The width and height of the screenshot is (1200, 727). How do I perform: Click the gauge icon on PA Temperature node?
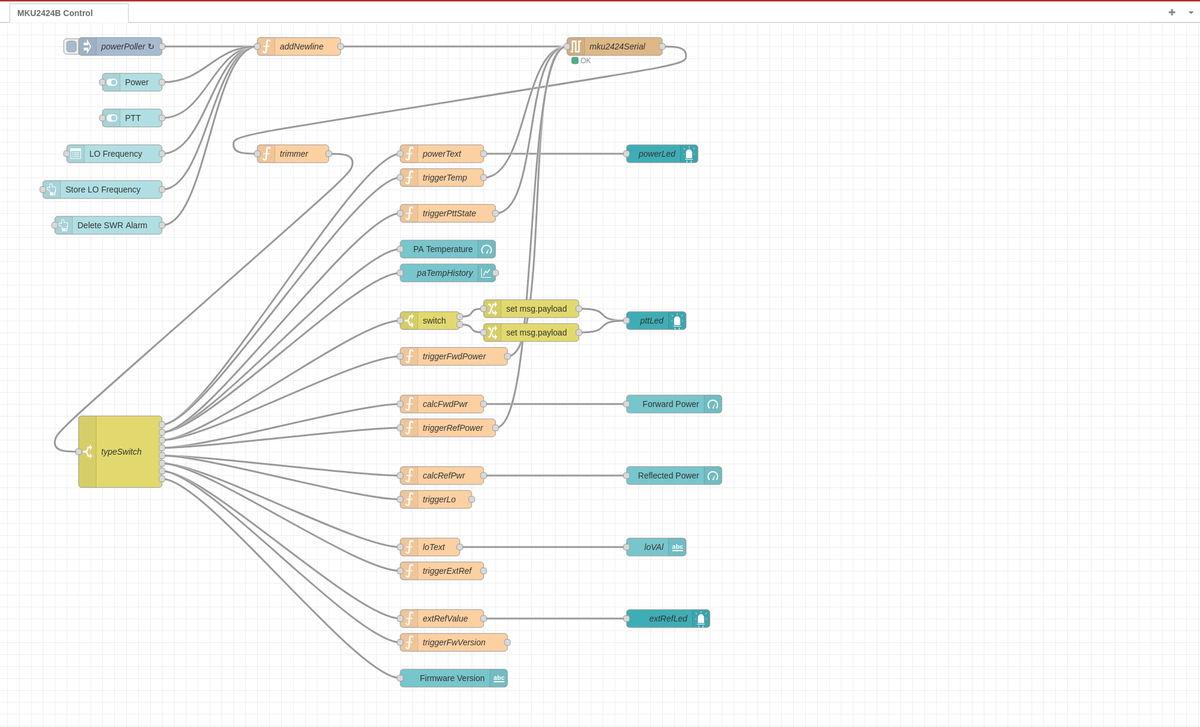(x=487, y=249)
